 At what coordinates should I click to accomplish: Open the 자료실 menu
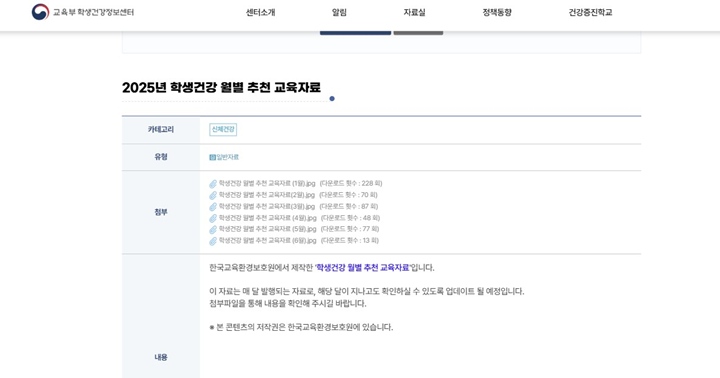click(x=414, y=12)
